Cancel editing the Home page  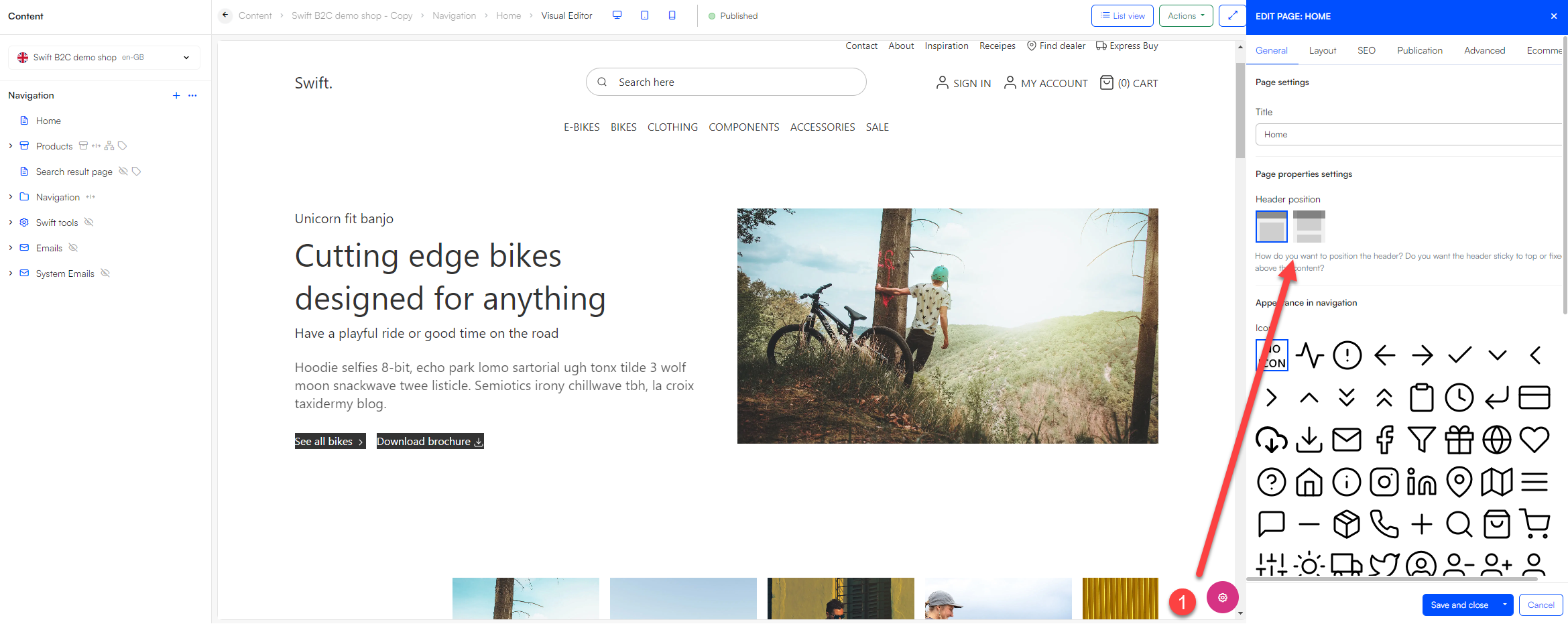pos(1541,605)
